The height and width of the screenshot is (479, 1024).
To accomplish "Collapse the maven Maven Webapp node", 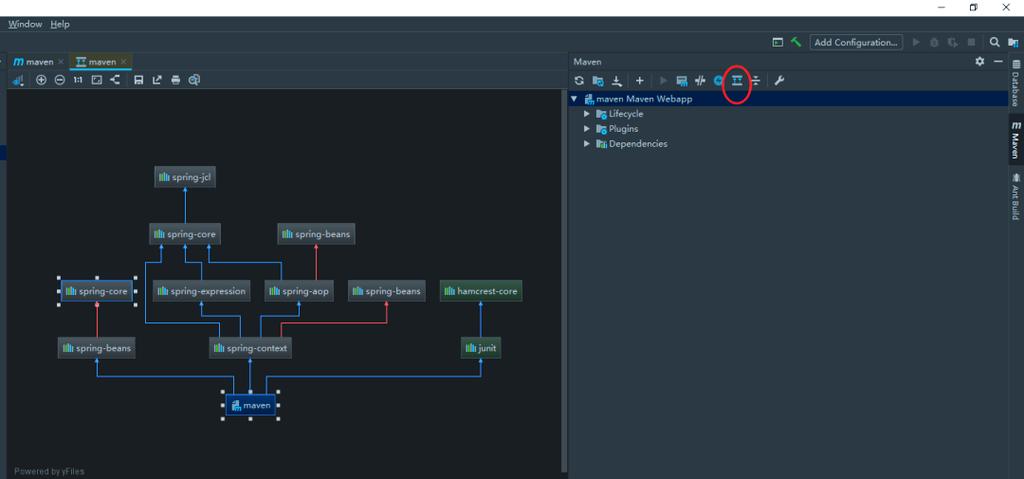I will [x=574, y=99].
